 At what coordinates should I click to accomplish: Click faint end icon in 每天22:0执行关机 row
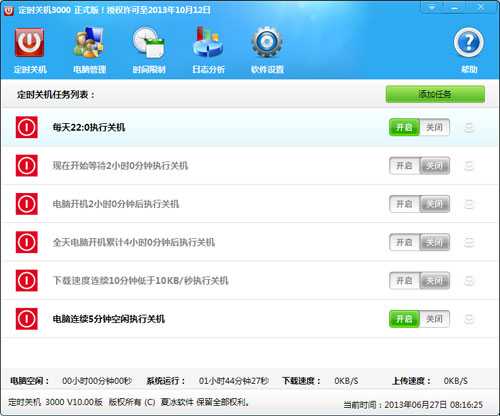469,127
